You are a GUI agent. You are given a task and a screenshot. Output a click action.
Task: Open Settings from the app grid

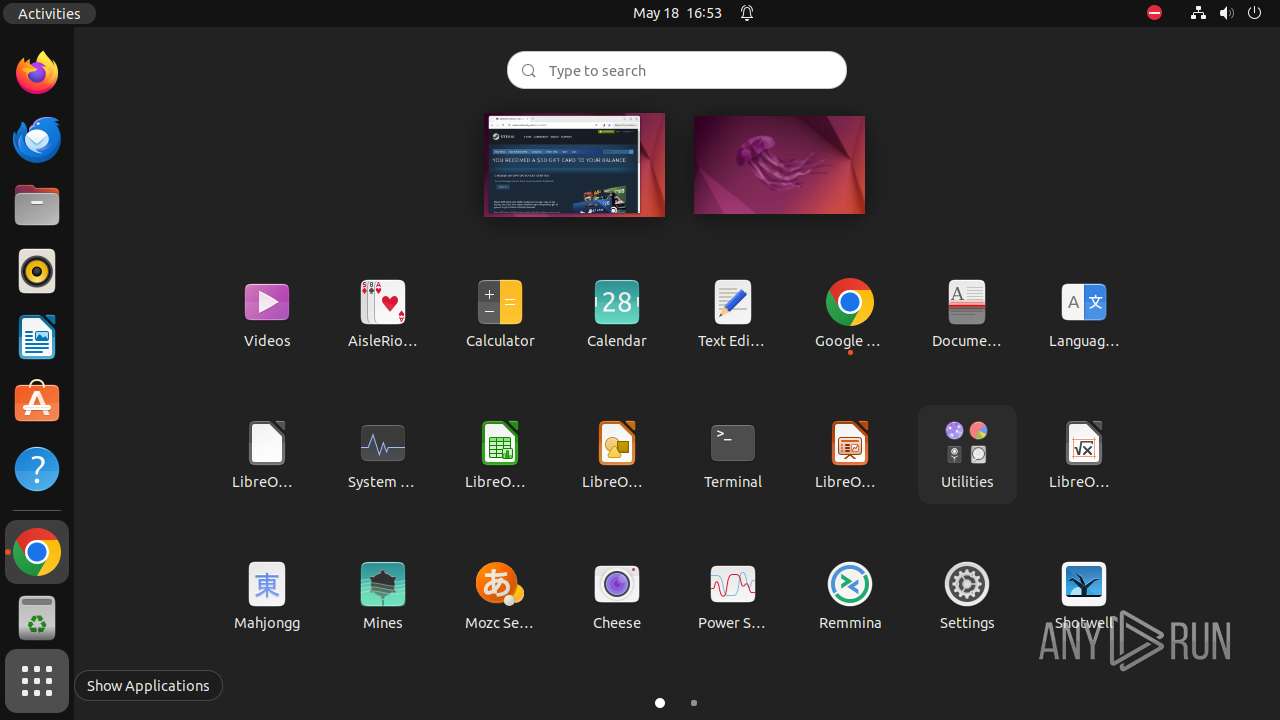(x=967, y=584)
